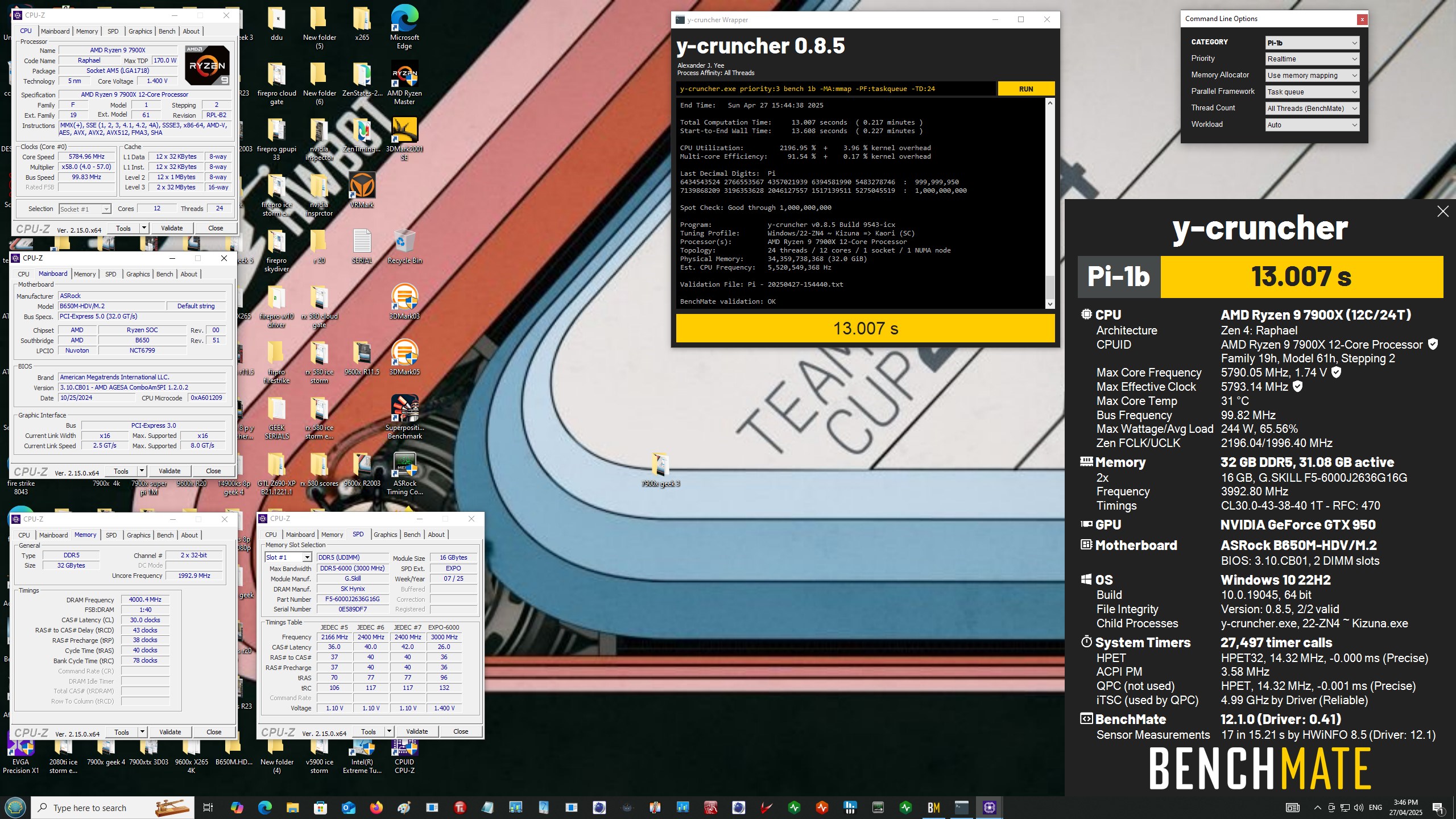Open the Parallel Framework Task queue dropdown
This screenshot has height=819, width=1456.
1312,92
